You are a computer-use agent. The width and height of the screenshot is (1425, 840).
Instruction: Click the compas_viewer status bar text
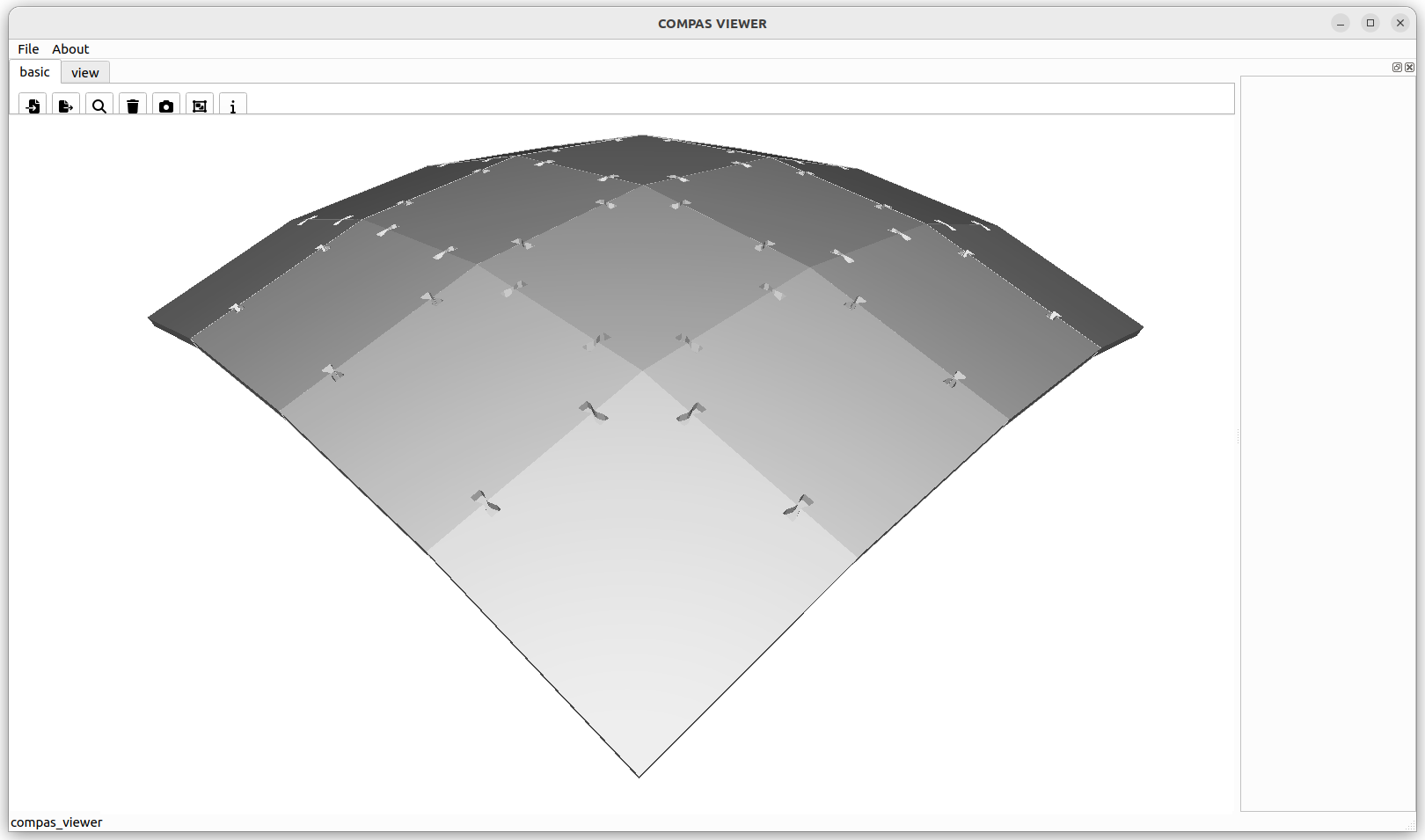(x=57, y=822)
